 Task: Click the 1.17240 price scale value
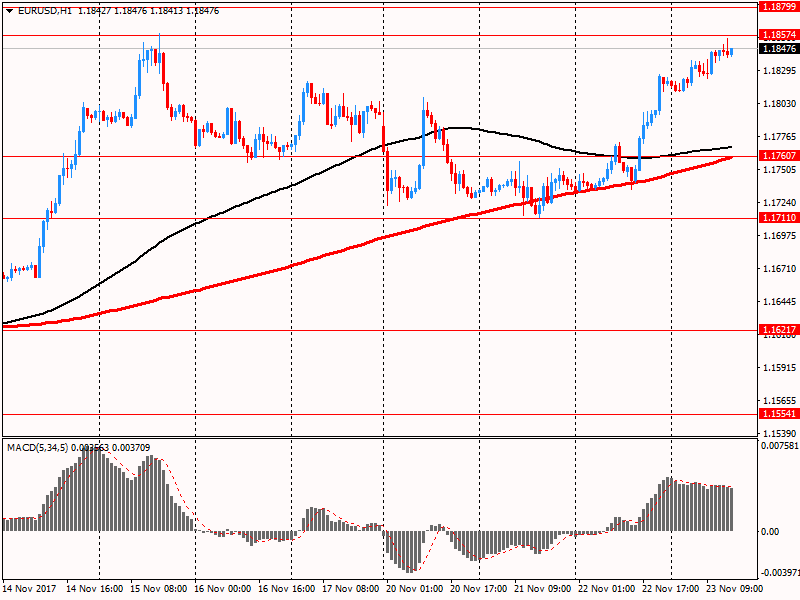[780, 203]
